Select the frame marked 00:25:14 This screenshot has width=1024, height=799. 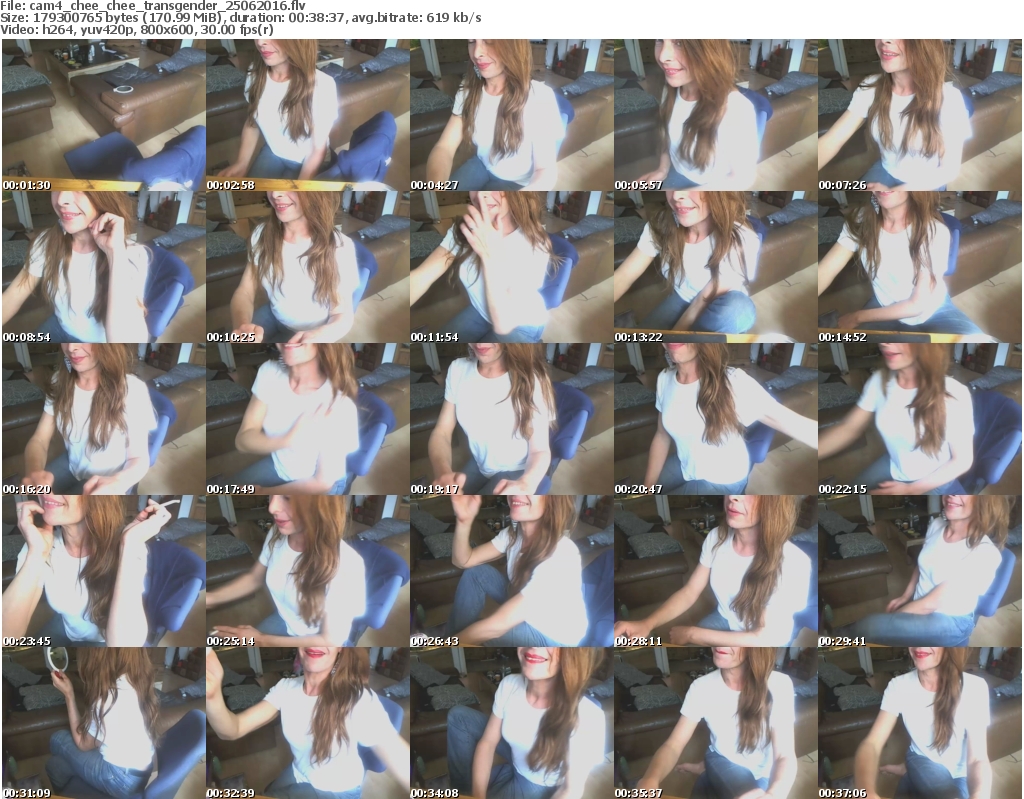pos(308,572)
